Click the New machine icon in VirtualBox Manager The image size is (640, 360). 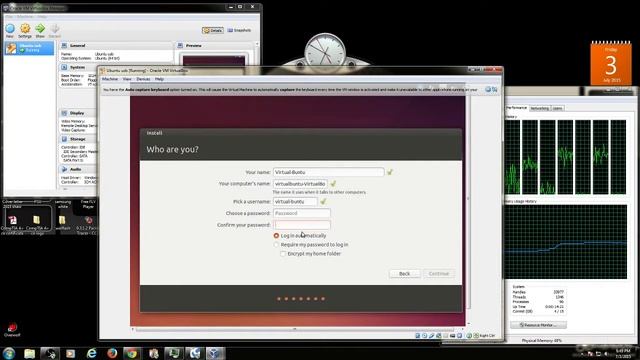point(10,29)
